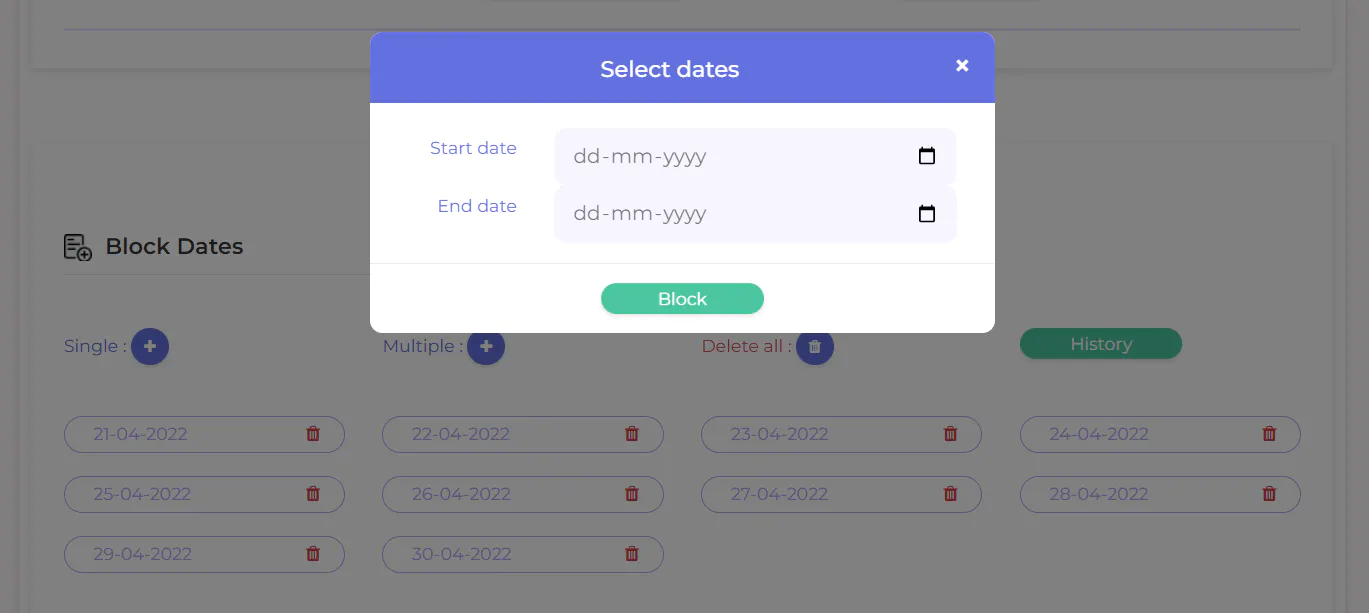The height and width of the screenshot is (613, 1369).
Task: Remove blocked date 22-04-2022
Action: pos(632,434)
